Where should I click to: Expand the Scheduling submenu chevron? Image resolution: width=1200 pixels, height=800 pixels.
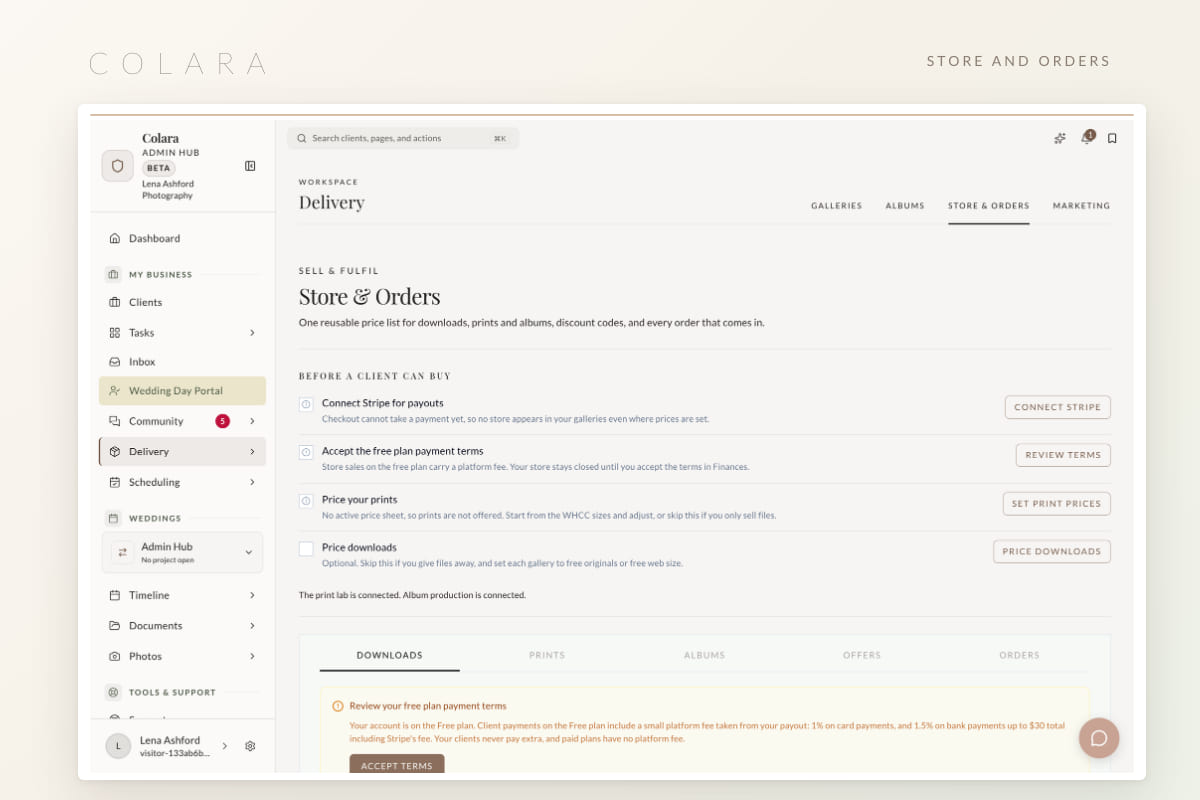(x=252, y=482)
